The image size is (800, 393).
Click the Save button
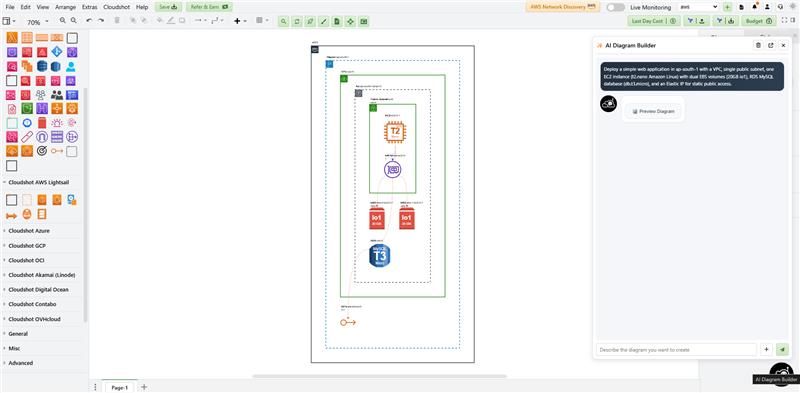[x=168, y=7]
